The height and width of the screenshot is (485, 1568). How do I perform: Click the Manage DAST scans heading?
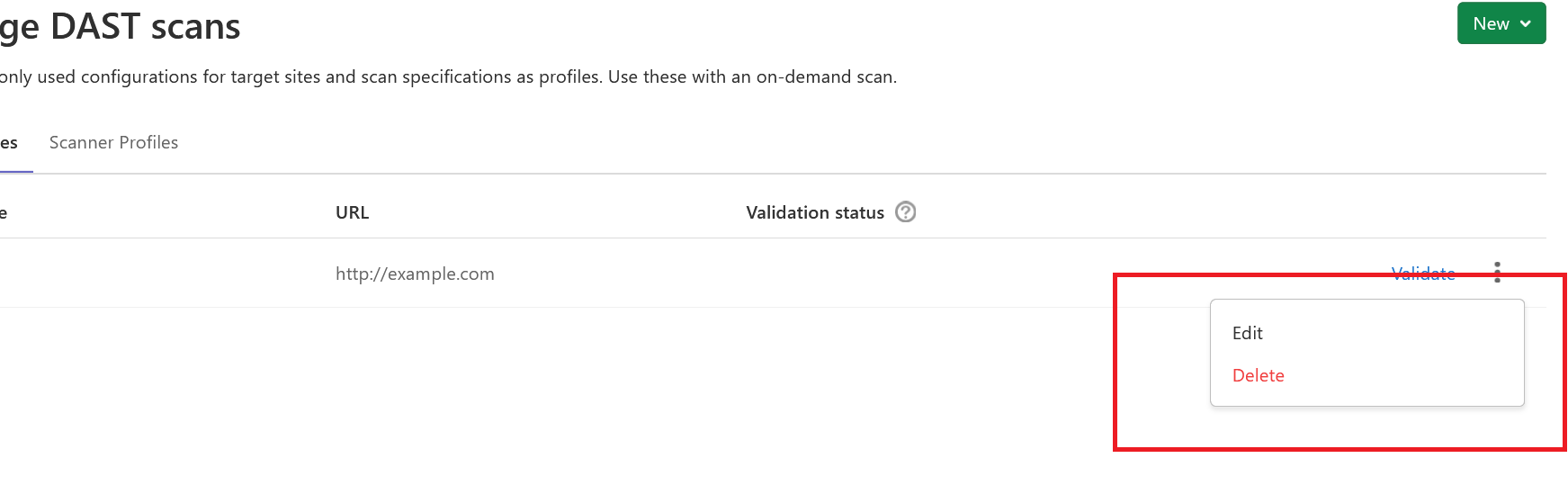[x=120, y=27]
